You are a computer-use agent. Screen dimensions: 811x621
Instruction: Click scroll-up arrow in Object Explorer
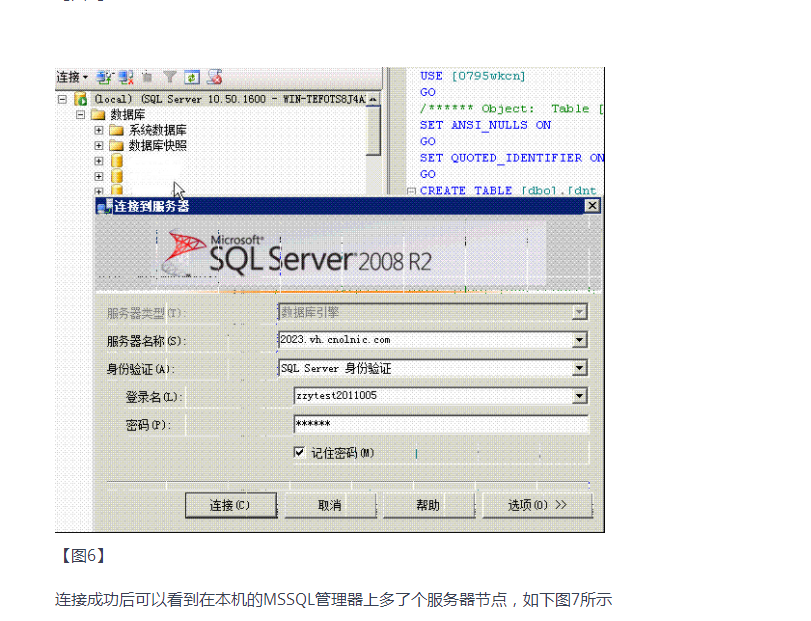[x=373, y=99]
